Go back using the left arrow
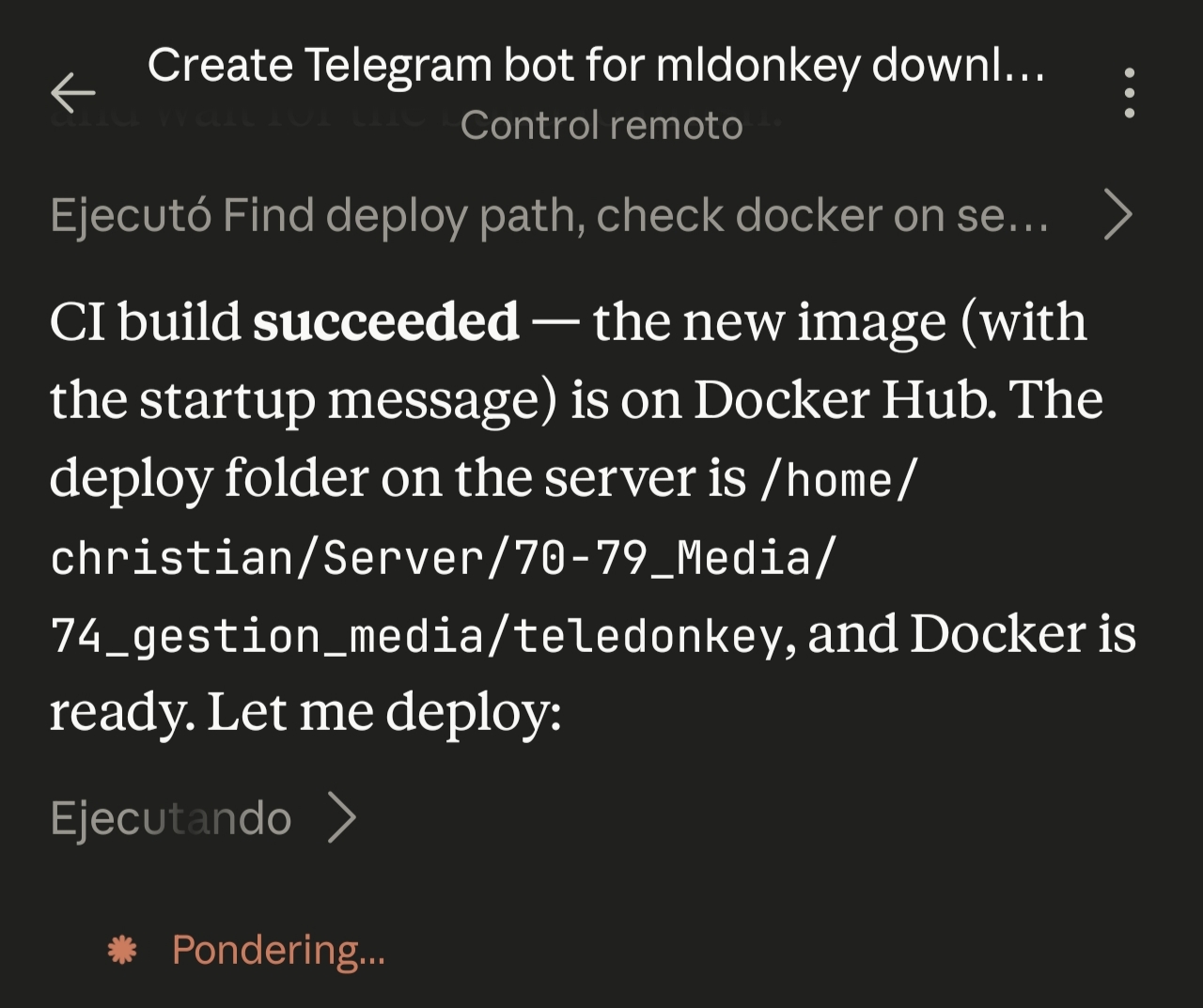1203x1008 pixels. pos(72,92)
